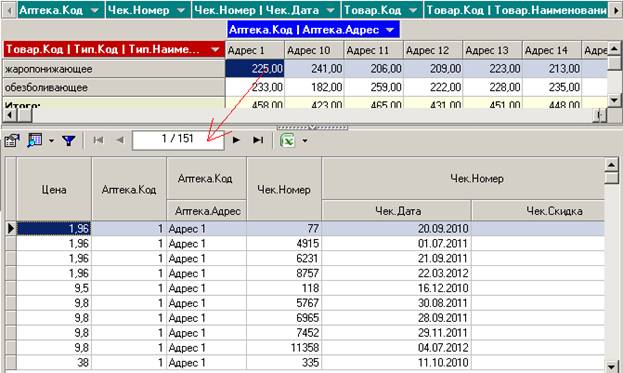Screen dimensions: 623x373
Task: Jump to the last record page
Action: coord(258,140)
